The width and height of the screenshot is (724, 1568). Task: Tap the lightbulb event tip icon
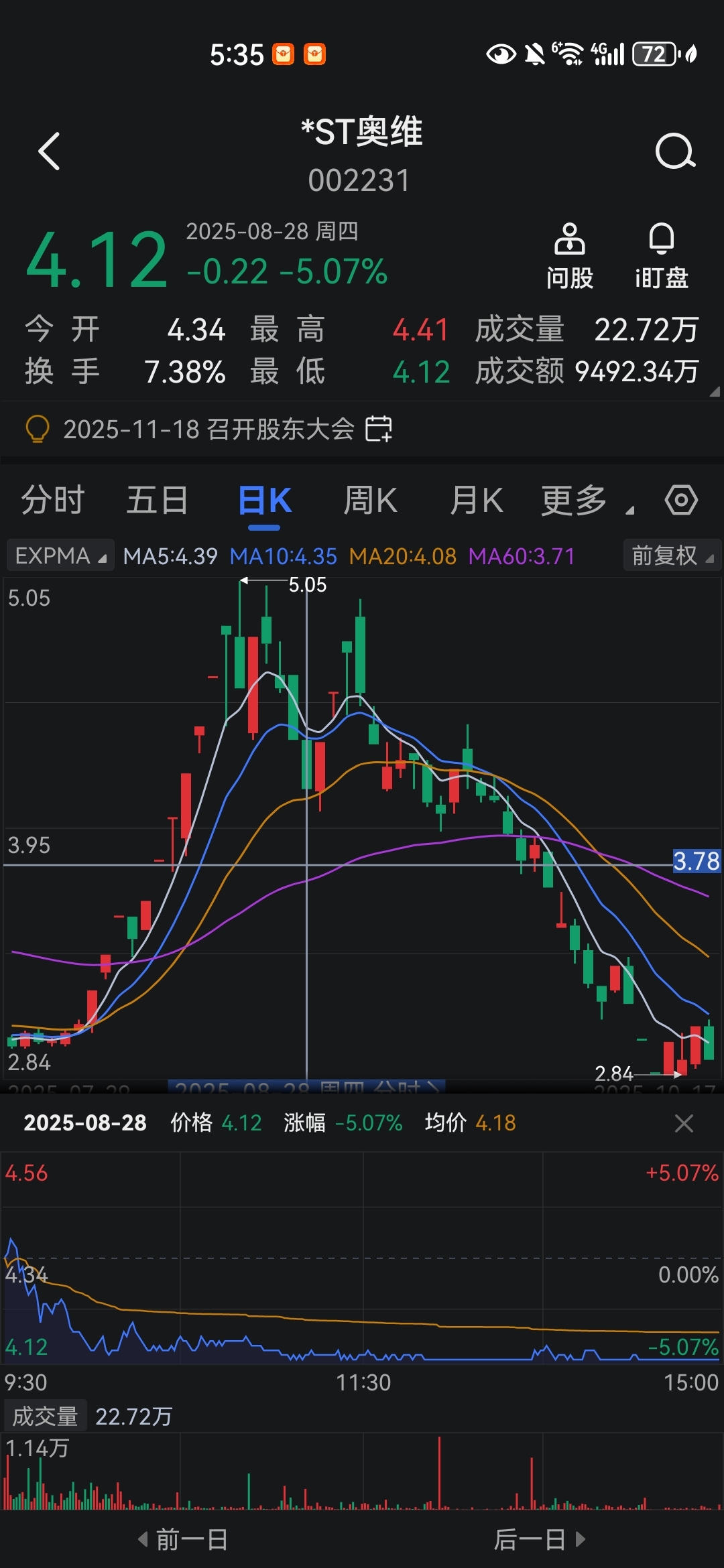[x=38, y=429]
